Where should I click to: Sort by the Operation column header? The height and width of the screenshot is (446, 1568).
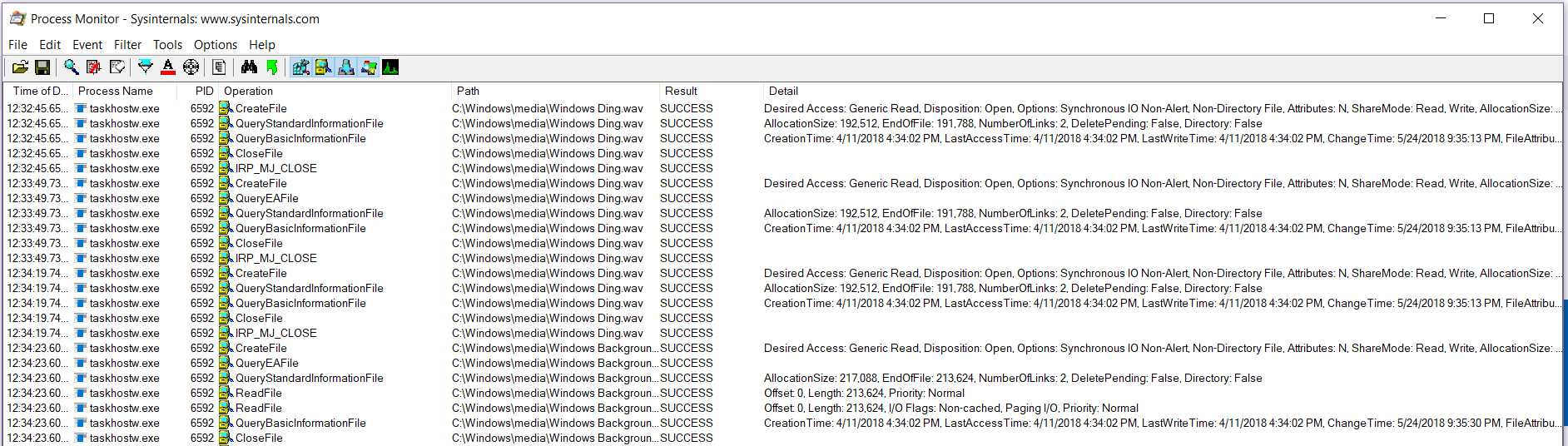tap(334, 91)
